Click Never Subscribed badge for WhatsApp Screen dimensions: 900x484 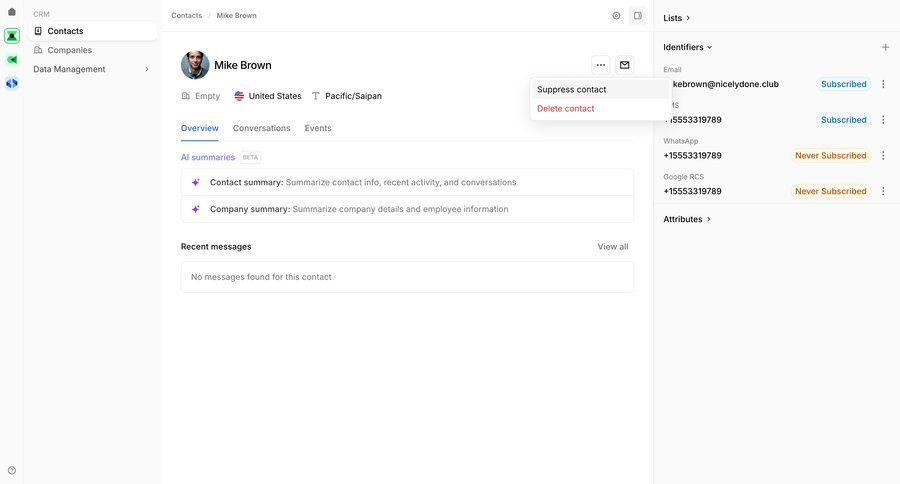(x=831, y=156)
